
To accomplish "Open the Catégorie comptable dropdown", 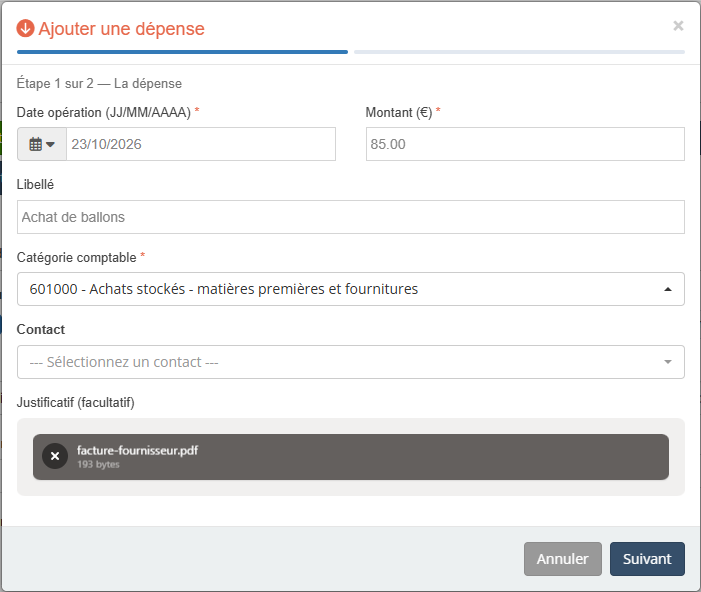I will tap(350, 289).
